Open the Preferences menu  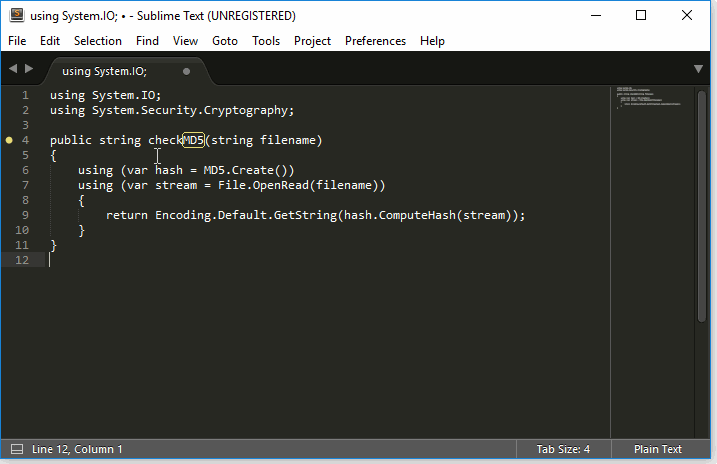coord(375,41)
